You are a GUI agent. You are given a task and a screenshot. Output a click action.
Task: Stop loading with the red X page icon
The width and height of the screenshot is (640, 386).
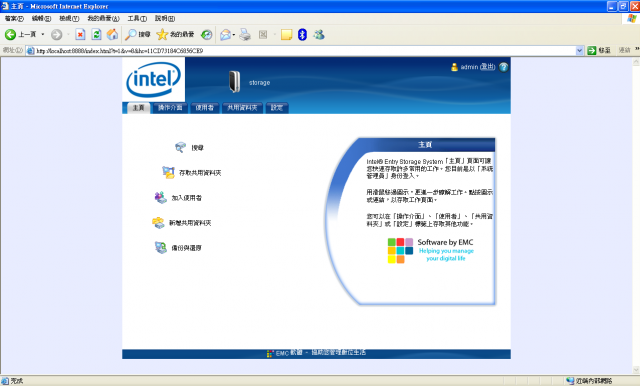pyautogui.click(x=80, y=35)
